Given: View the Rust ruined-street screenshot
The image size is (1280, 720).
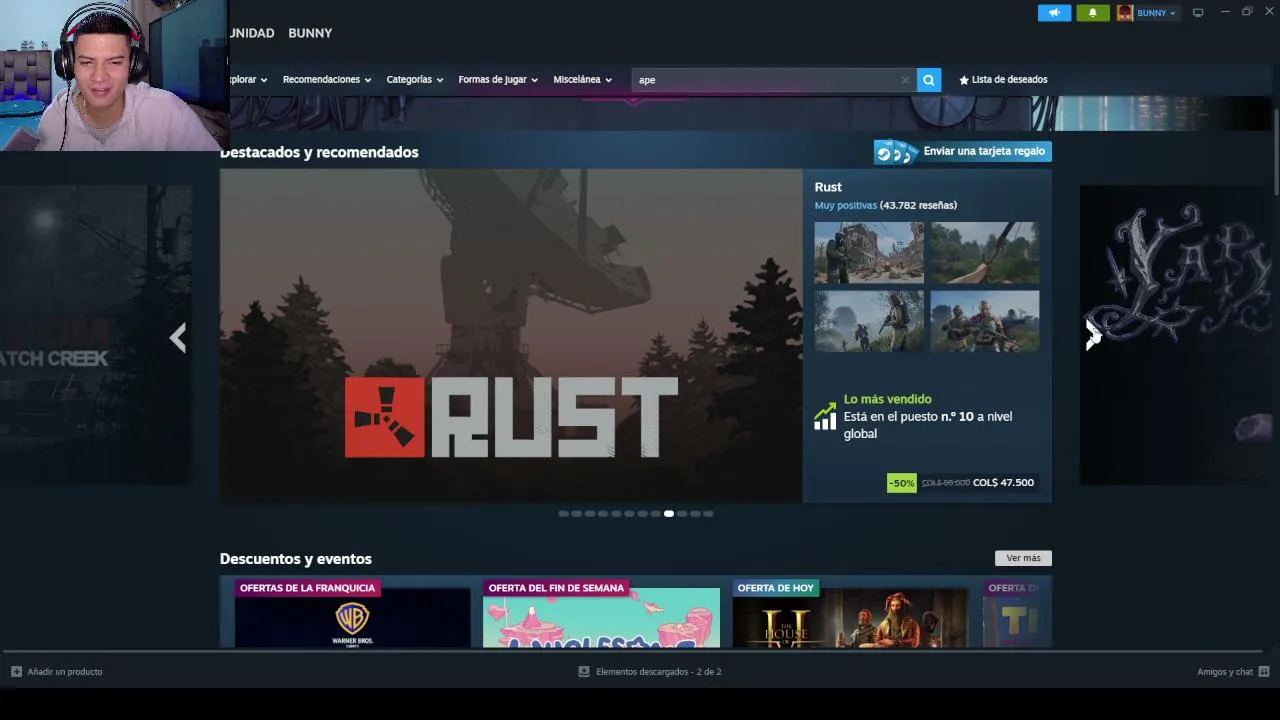Looking at the screenshot, I should pyautogui.click(x=869, y=253).
